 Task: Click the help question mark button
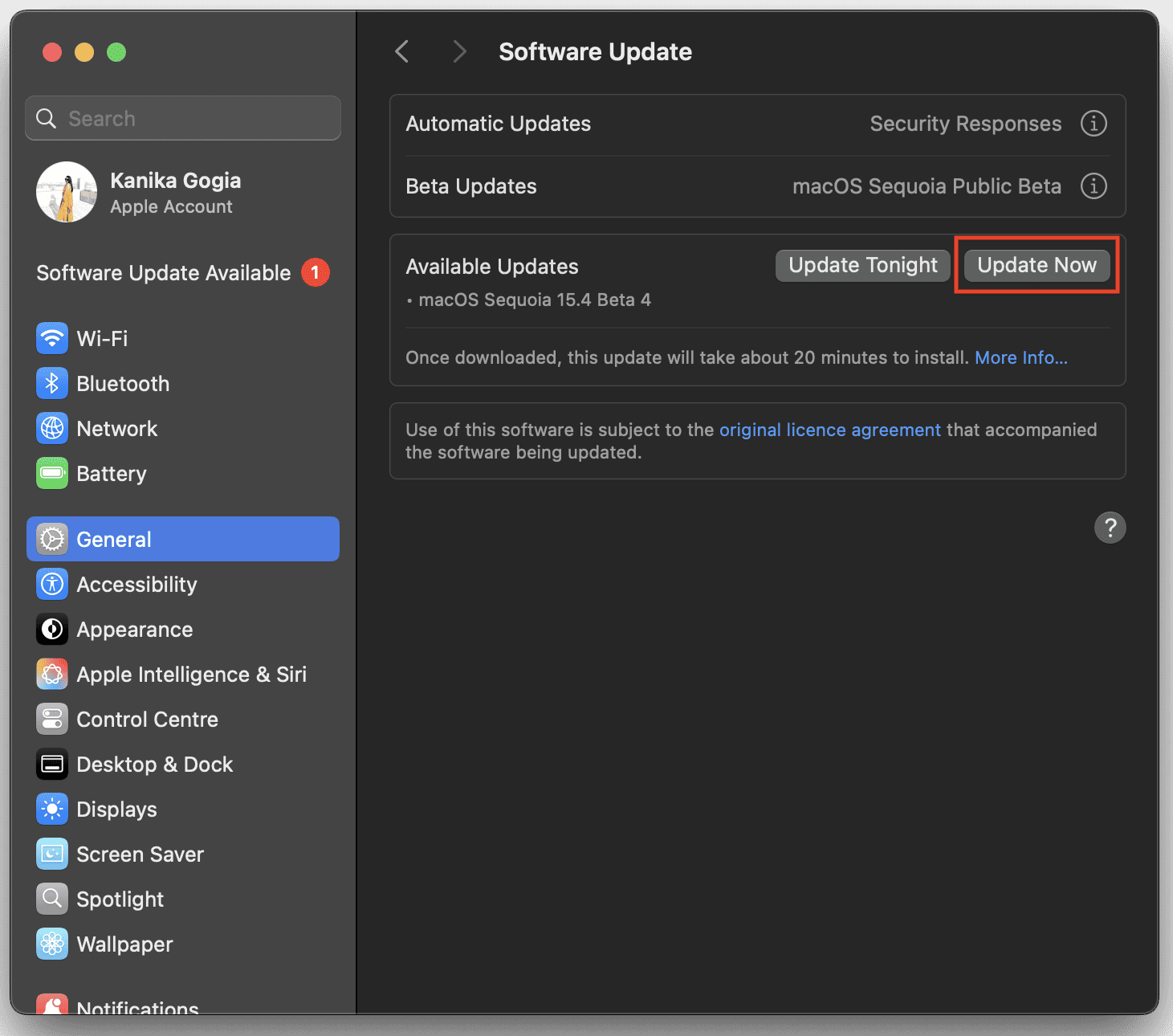(x=1110, y=528)
